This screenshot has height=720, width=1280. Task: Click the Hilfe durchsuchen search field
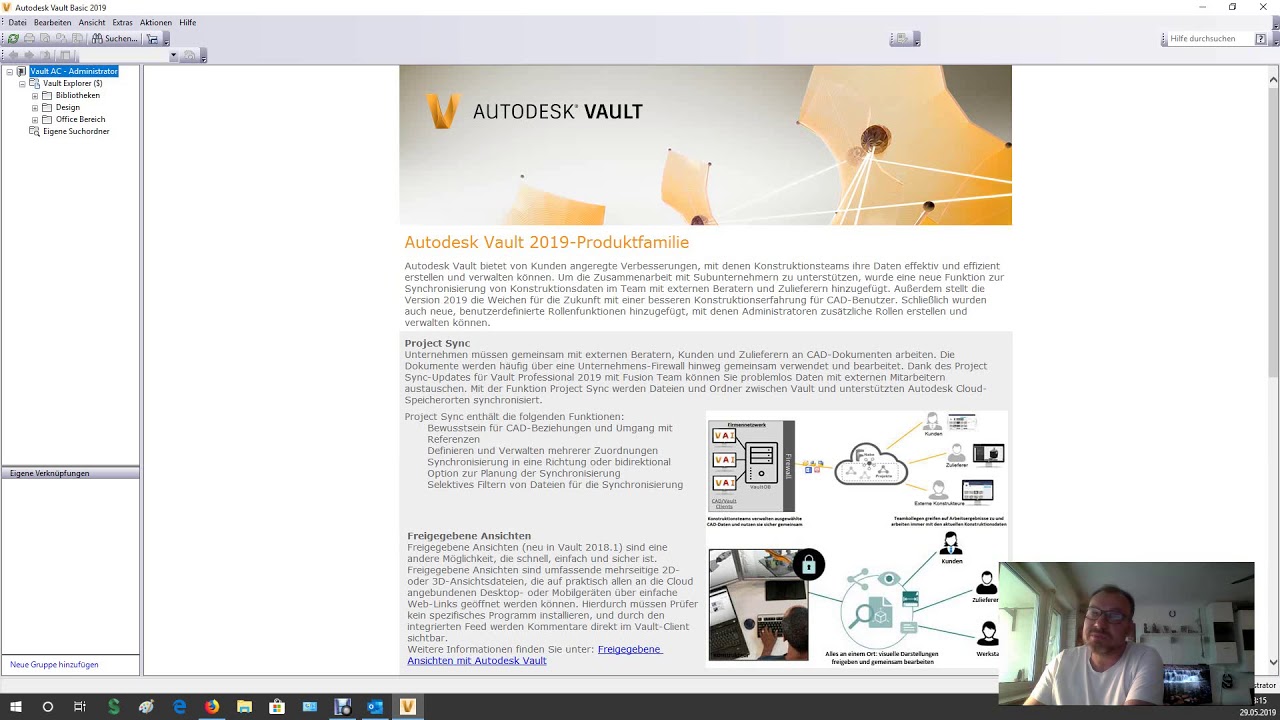click(x=1209, y=39)
